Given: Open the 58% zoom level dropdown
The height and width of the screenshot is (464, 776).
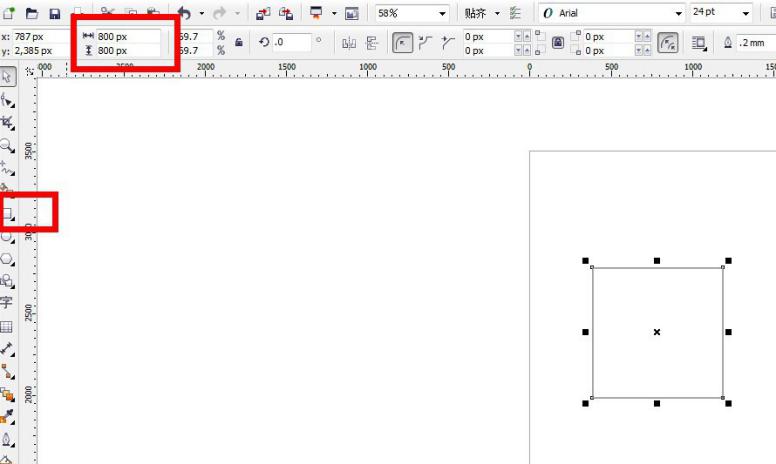Looking at the screenshot, I should click(x=442, y=14).
